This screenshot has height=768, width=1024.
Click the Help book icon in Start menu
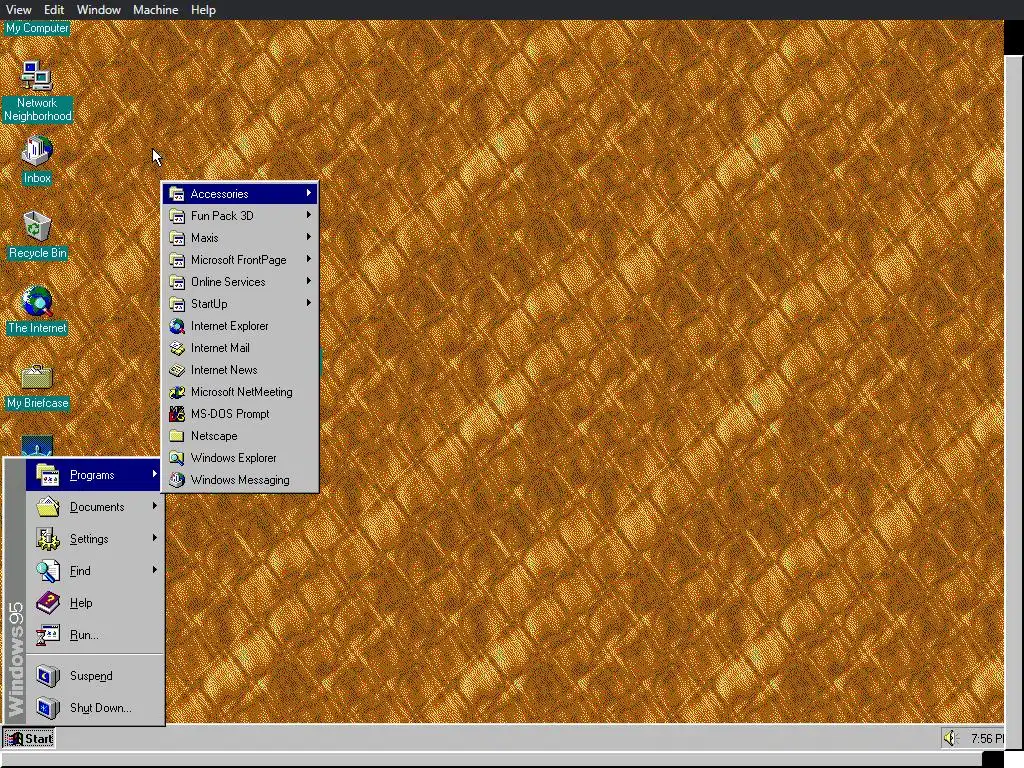(x=48, y=603)
